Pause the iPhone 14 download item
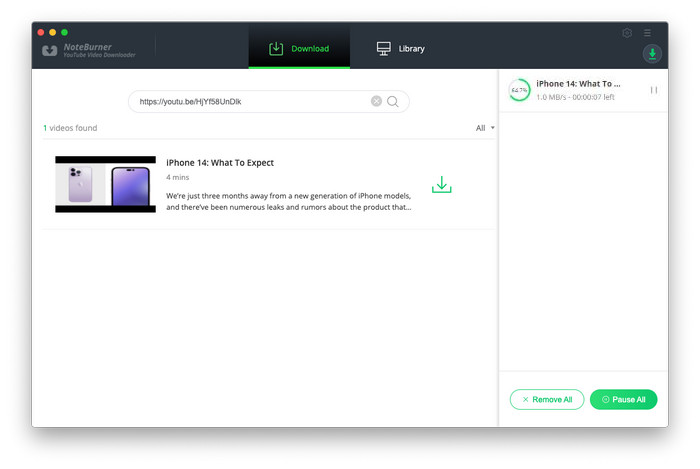 pyautogui.click(x=653, y=90)
